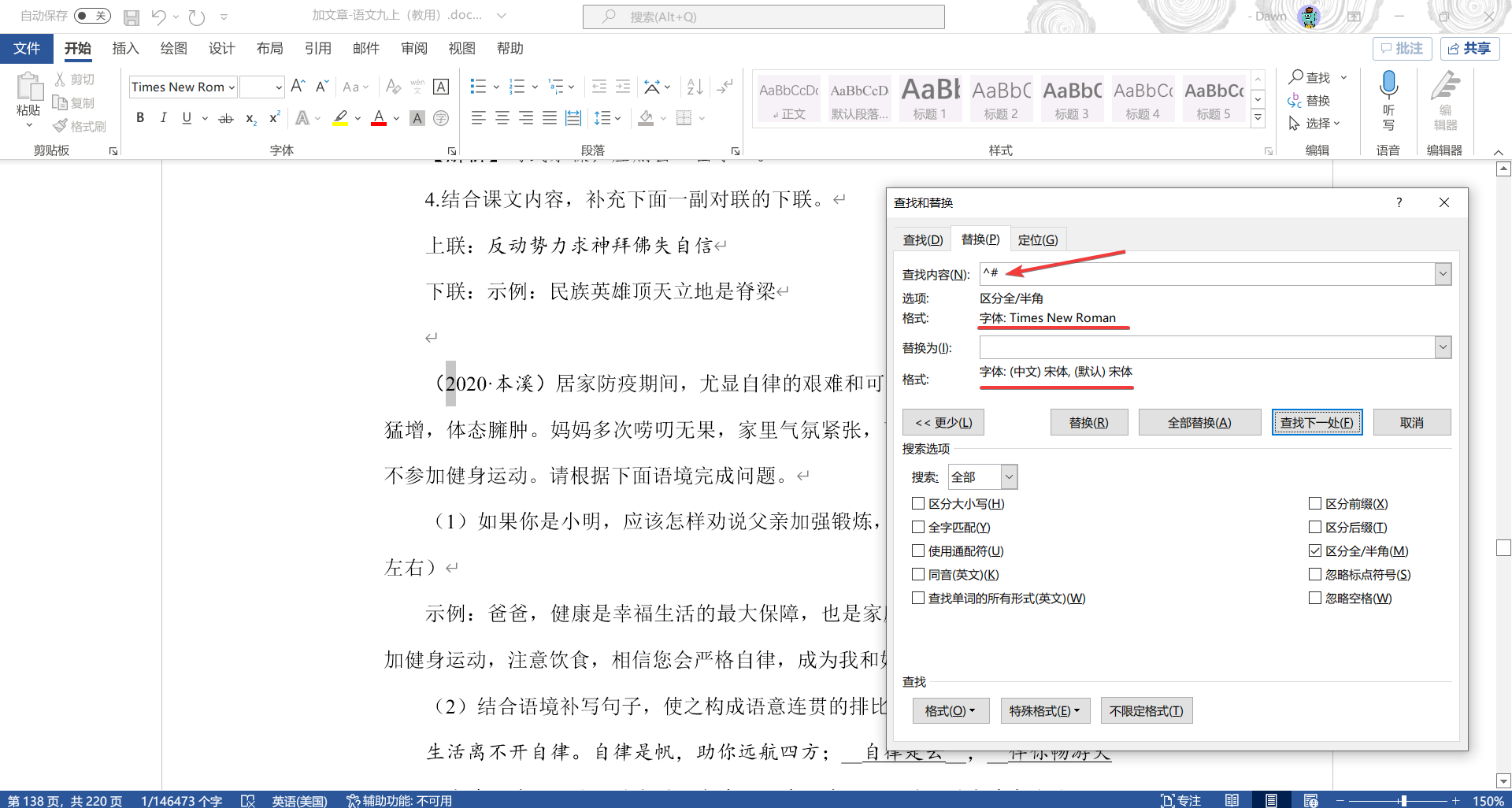Click the Dictate microphone icon
The height and width of the screenshot is (808, 1512).
tap(1388, 85)
